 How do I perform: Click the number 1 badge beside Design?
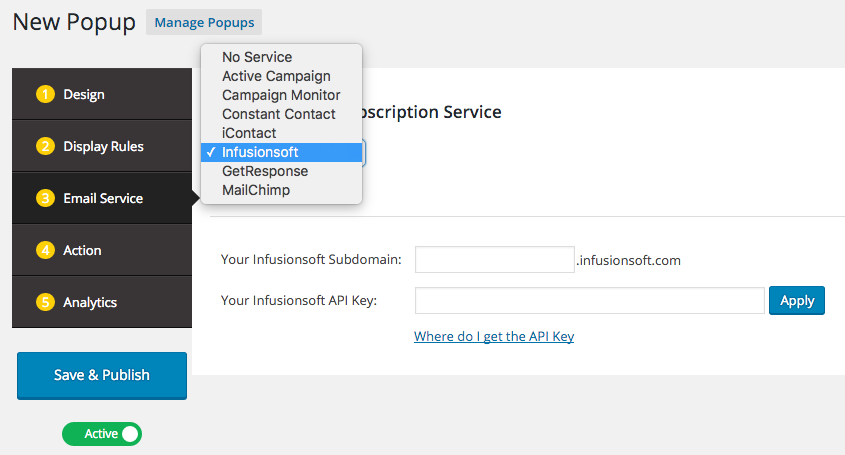[x=45, y=95]
